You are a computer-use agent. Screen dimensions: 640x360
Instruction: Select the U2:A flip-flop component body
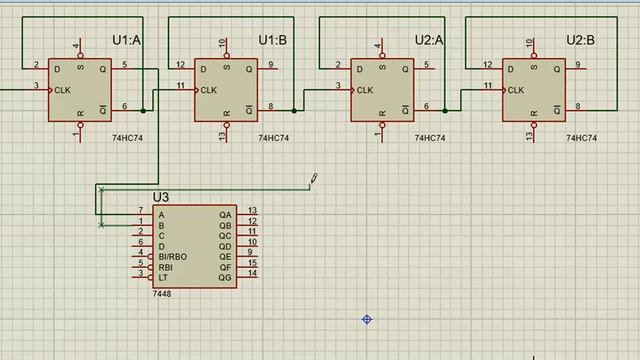tap(382, 90)
